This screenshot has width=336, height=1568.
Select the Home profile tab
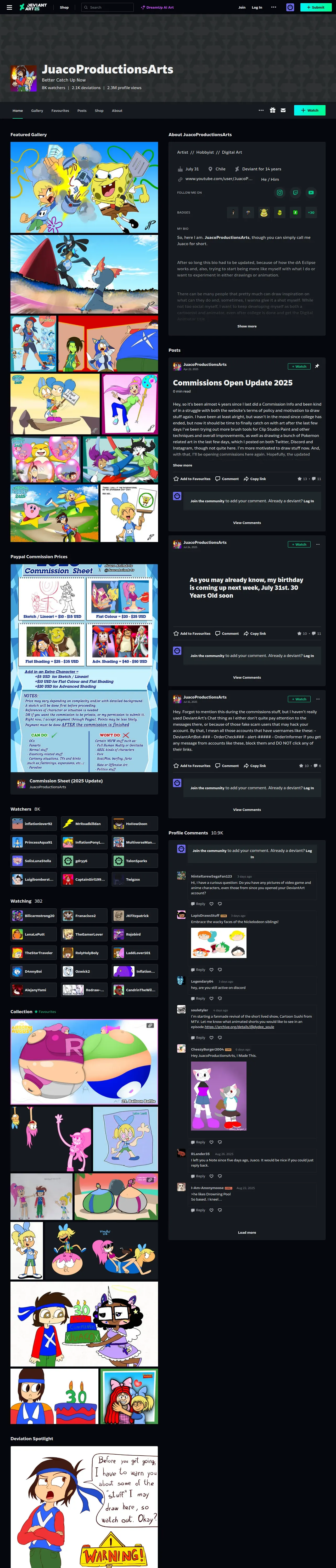pos(18,111)
